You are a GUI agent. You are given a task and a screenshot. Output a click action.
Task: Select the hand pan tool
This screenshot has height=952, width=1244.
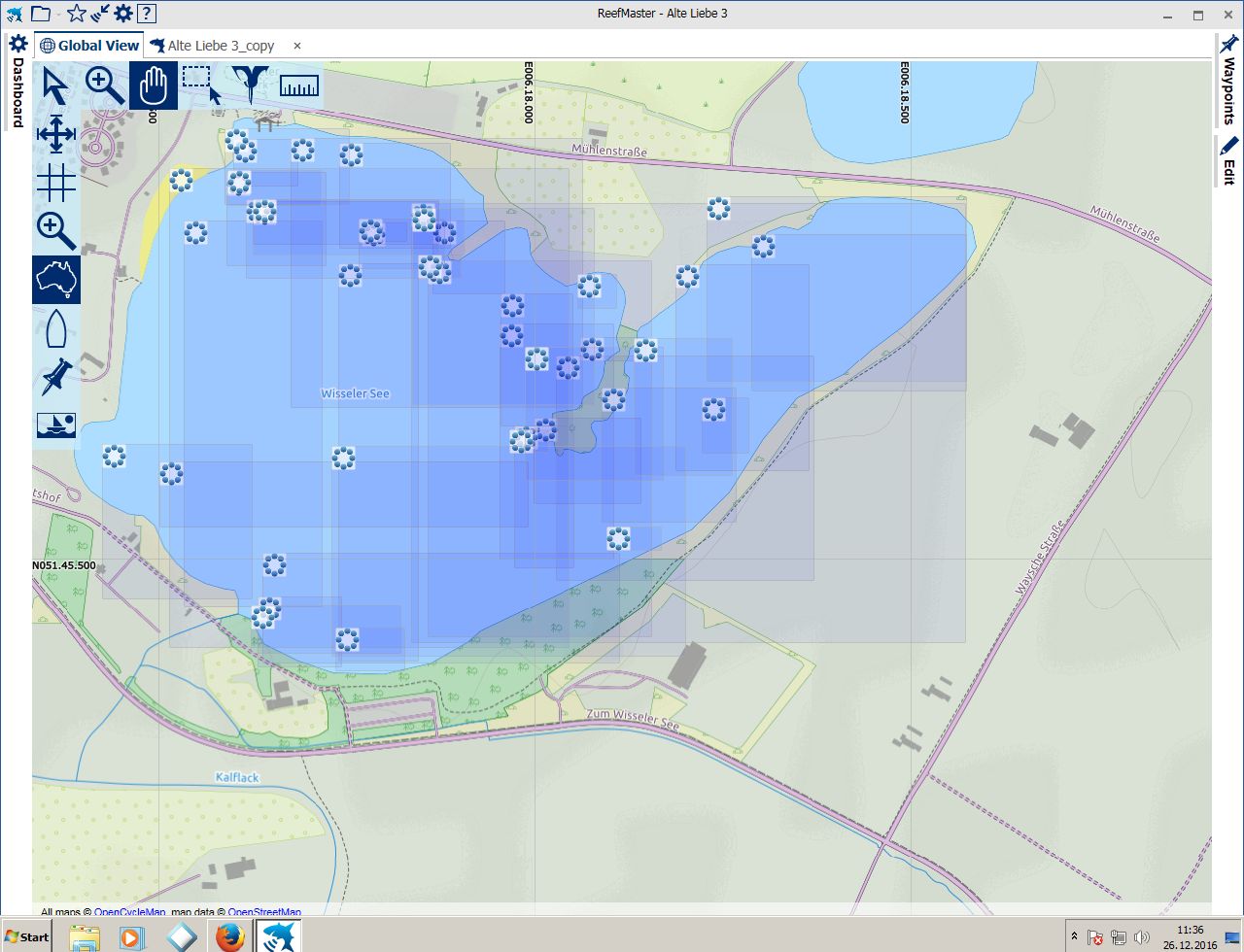pyautogui.click(x=154, y=85)
